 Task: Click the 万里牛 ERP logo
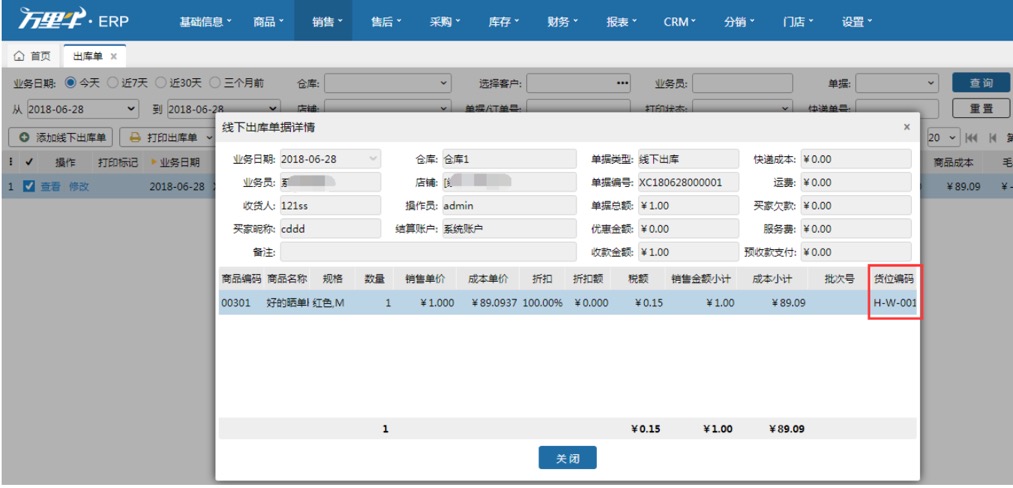click(72, 20)
